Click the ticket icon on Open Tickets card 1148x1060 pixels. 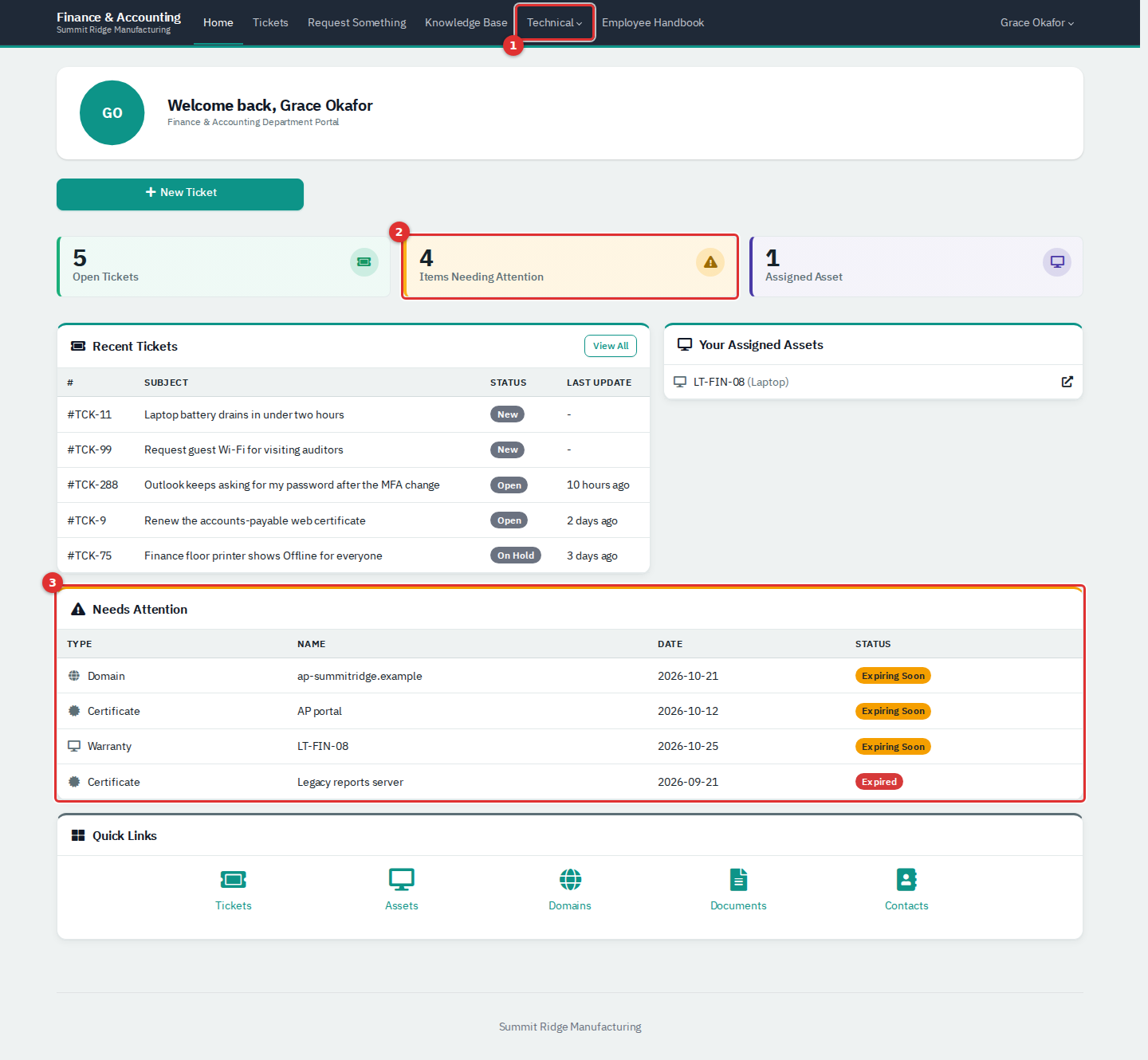[x=364, y=262]
